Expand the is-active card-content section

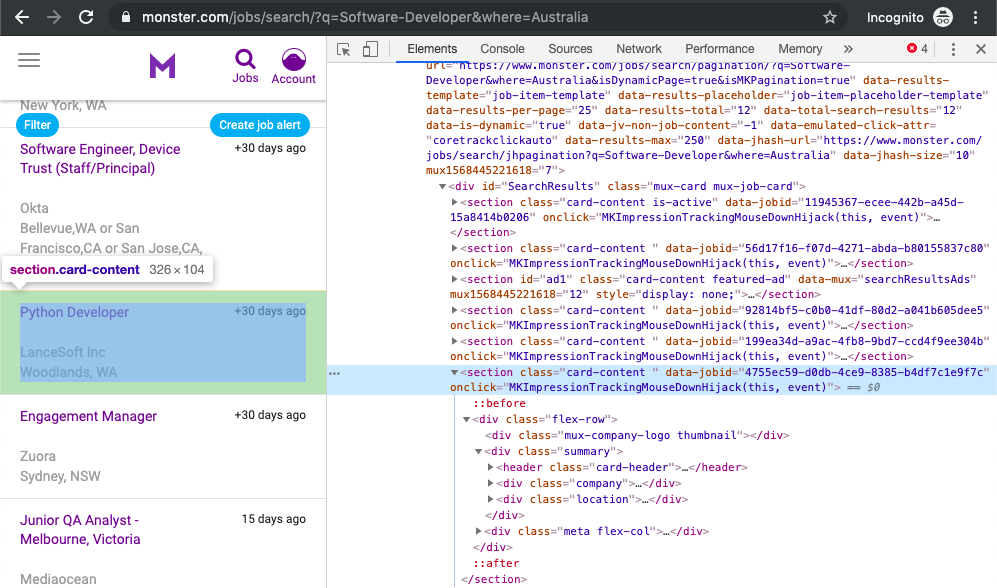(x=454, y=202)
